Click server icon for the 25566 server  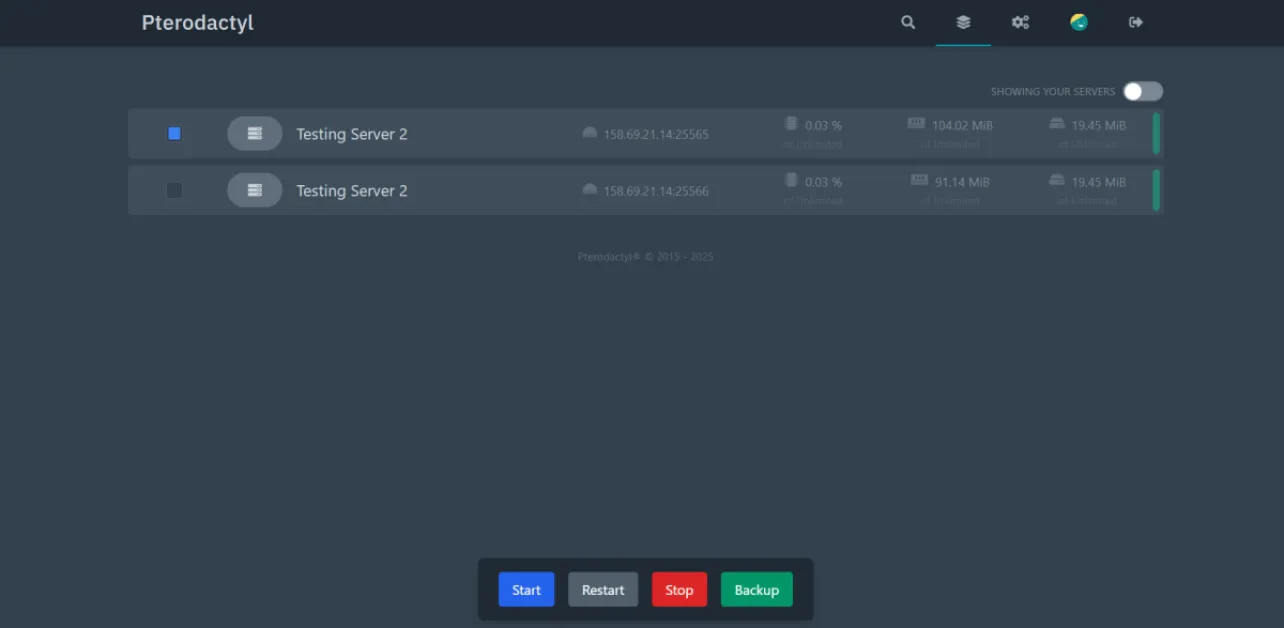[255, 190]
